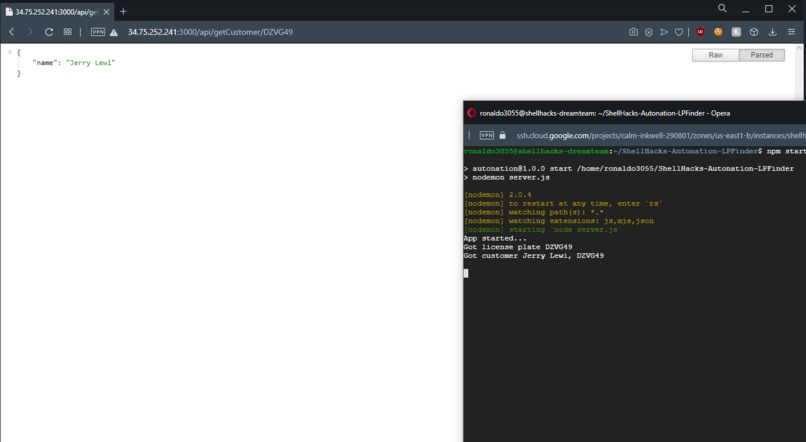Click the address bar showing 34.75.252.241:3000
The width and height of the screenshot is (806, 442).
click(x=210, y=32)
